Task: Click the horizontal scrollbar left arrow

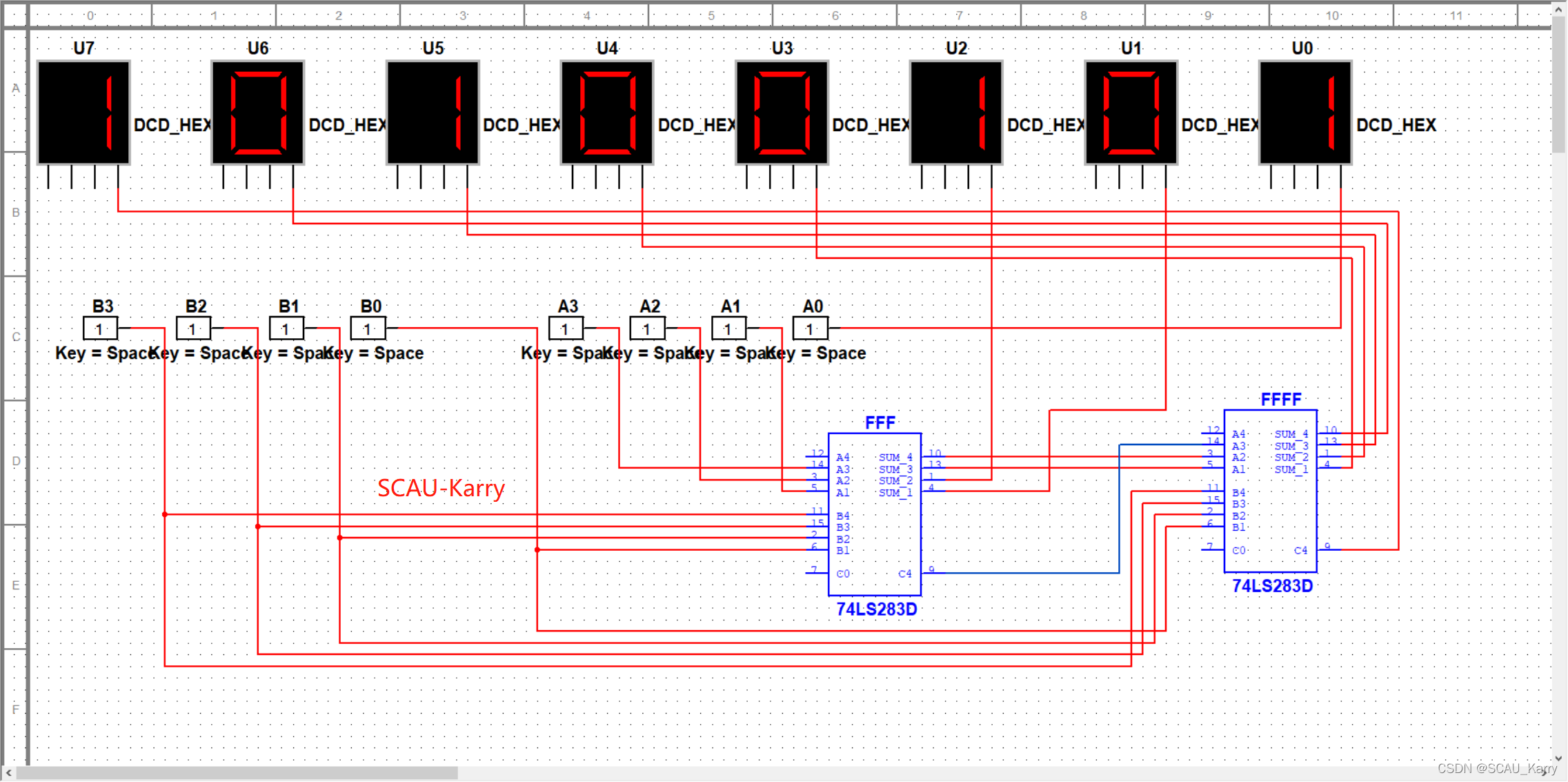Action: pos(8,773)
